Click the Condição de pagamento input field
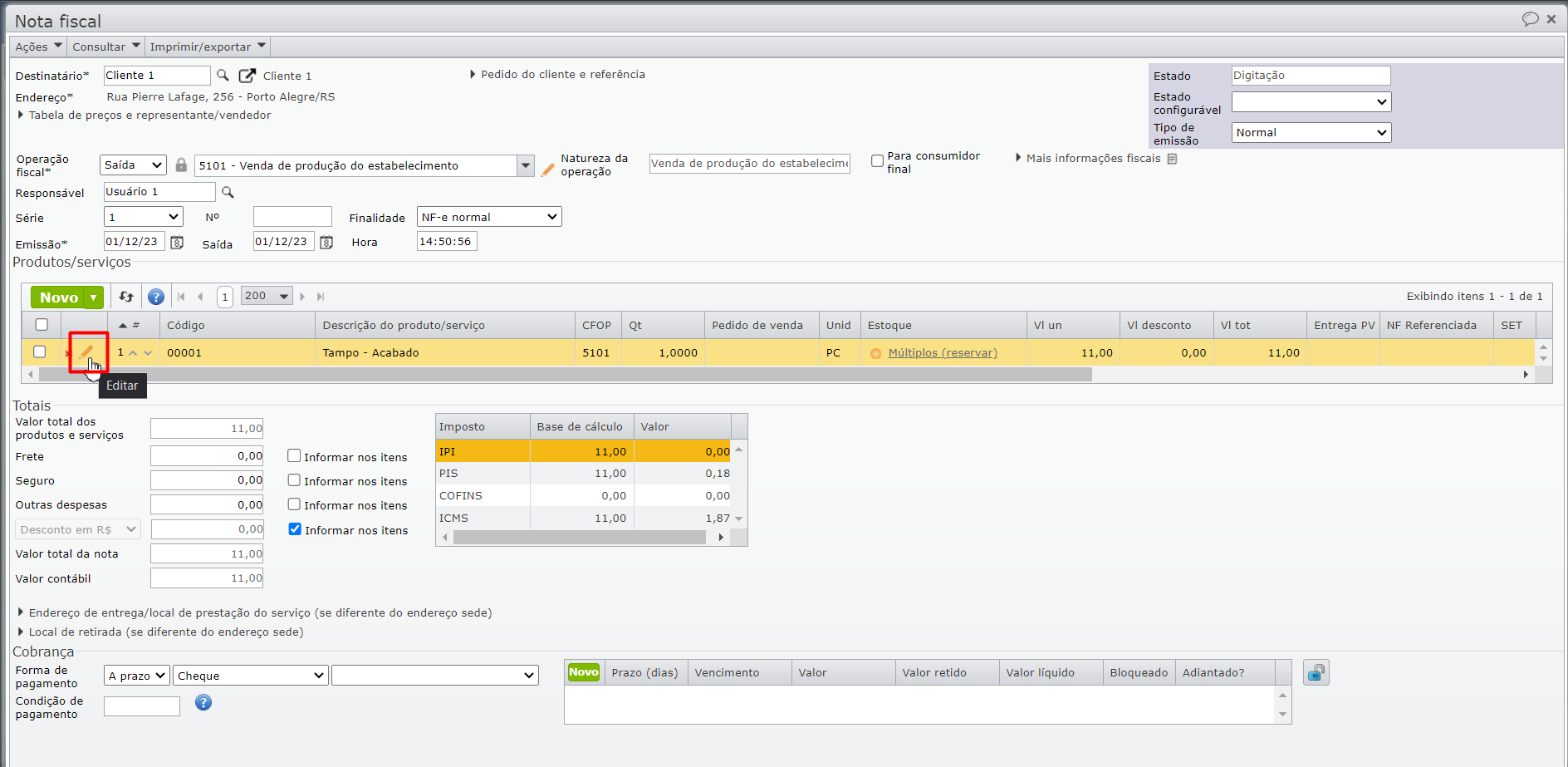The width and height of the screenshot is (1568, 767). [x=141, y=706]
